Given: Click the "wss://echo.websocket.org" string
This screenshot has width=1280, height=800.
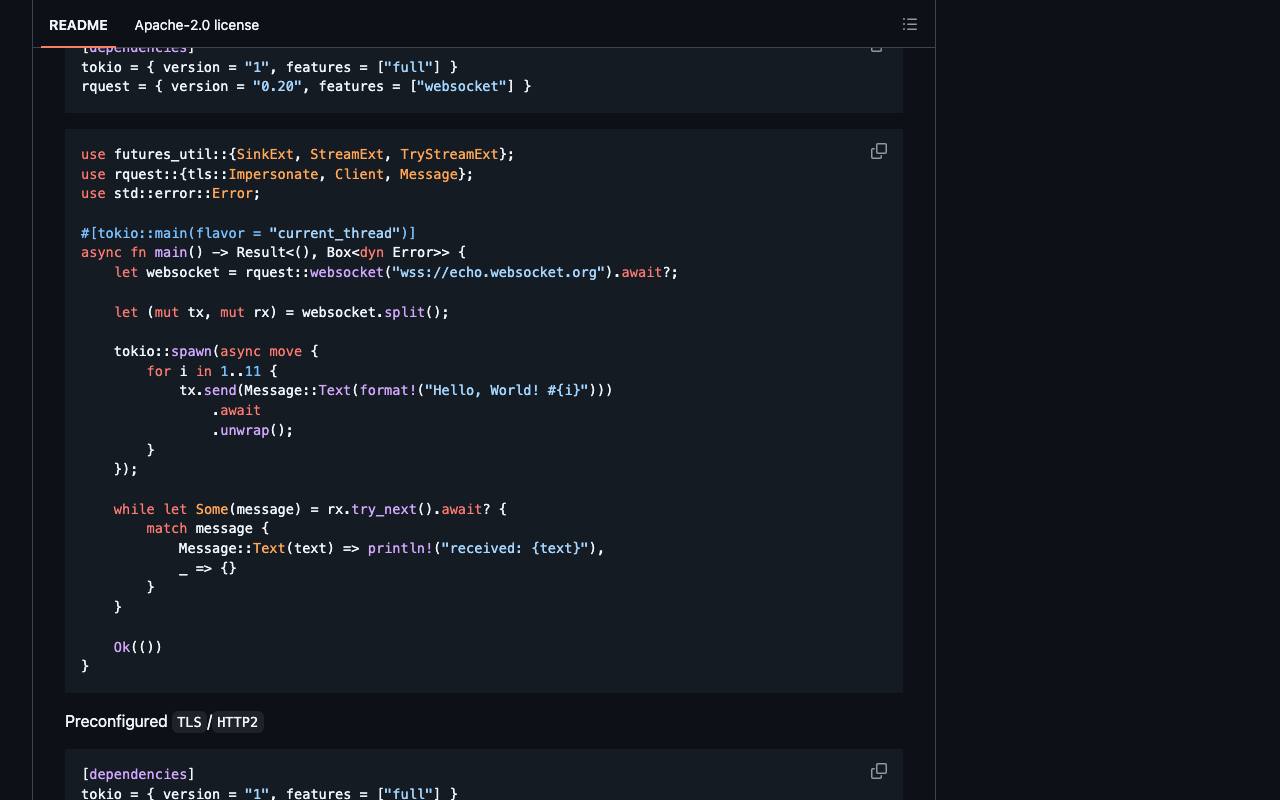Looking at the screenshot, I should coord(499,272).
